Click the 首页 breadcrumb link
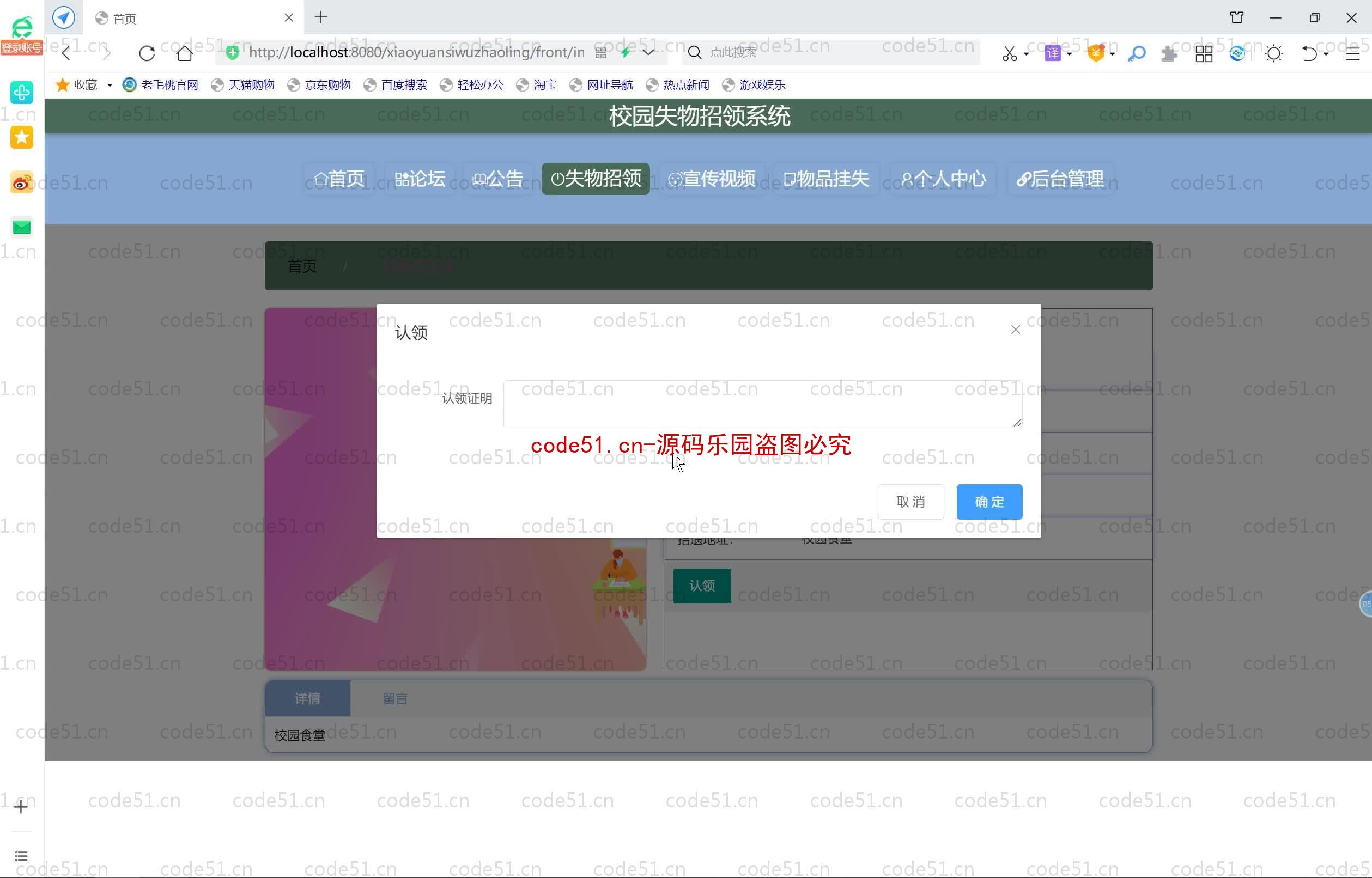 pos(302,266)
